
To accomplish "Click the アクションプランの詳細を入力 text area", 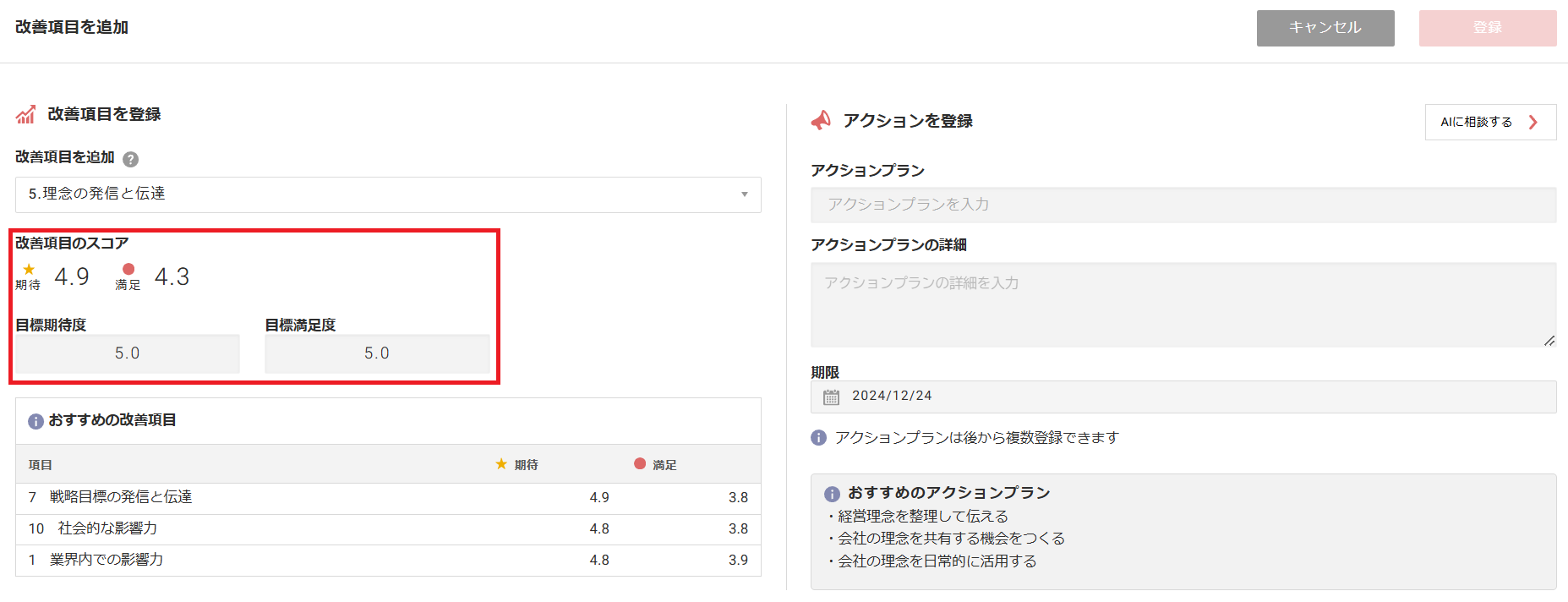I will pos(1183,304).
